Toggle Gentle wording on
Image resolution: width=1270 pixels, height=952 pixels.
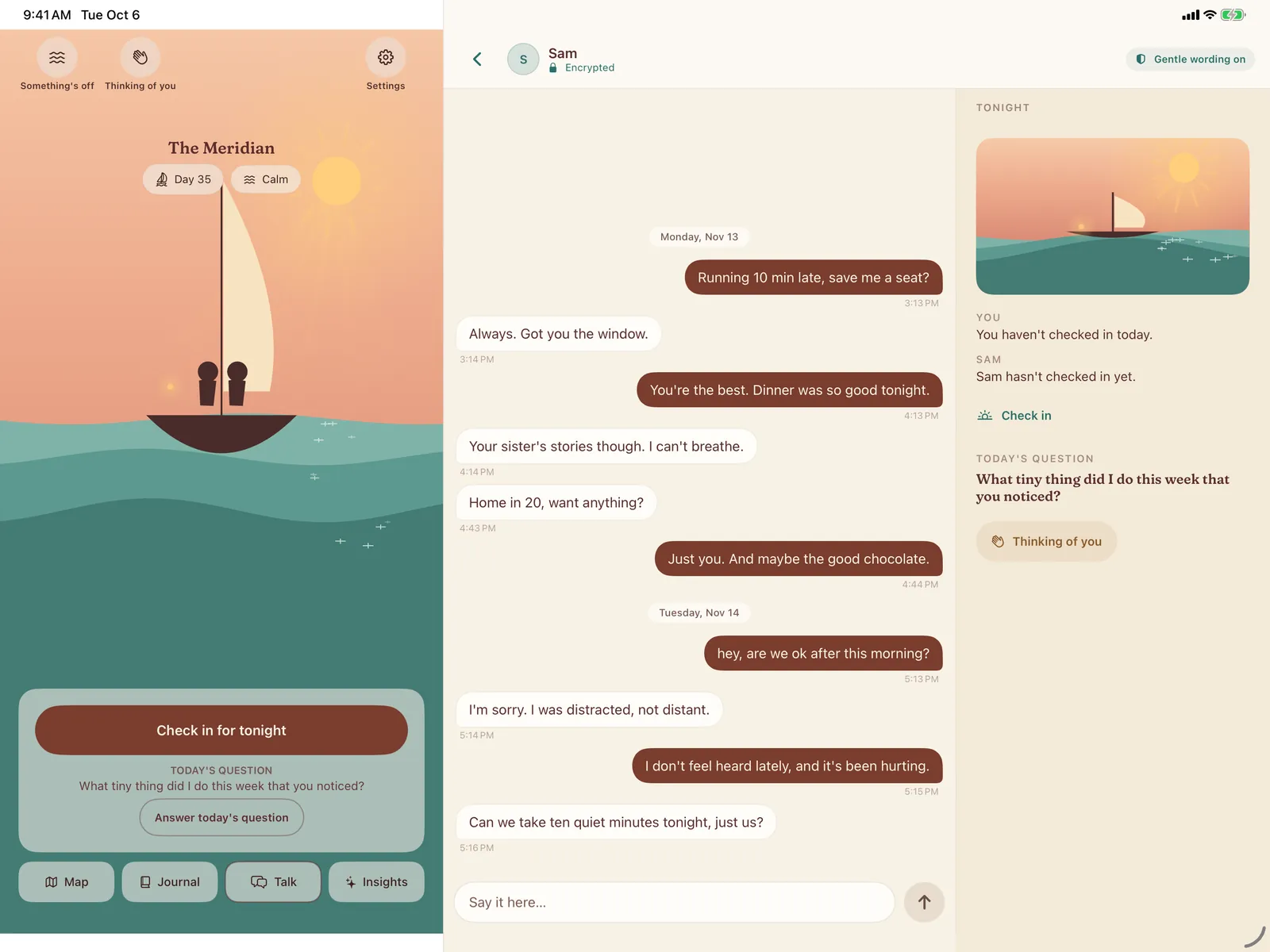tap(1190, 59)
